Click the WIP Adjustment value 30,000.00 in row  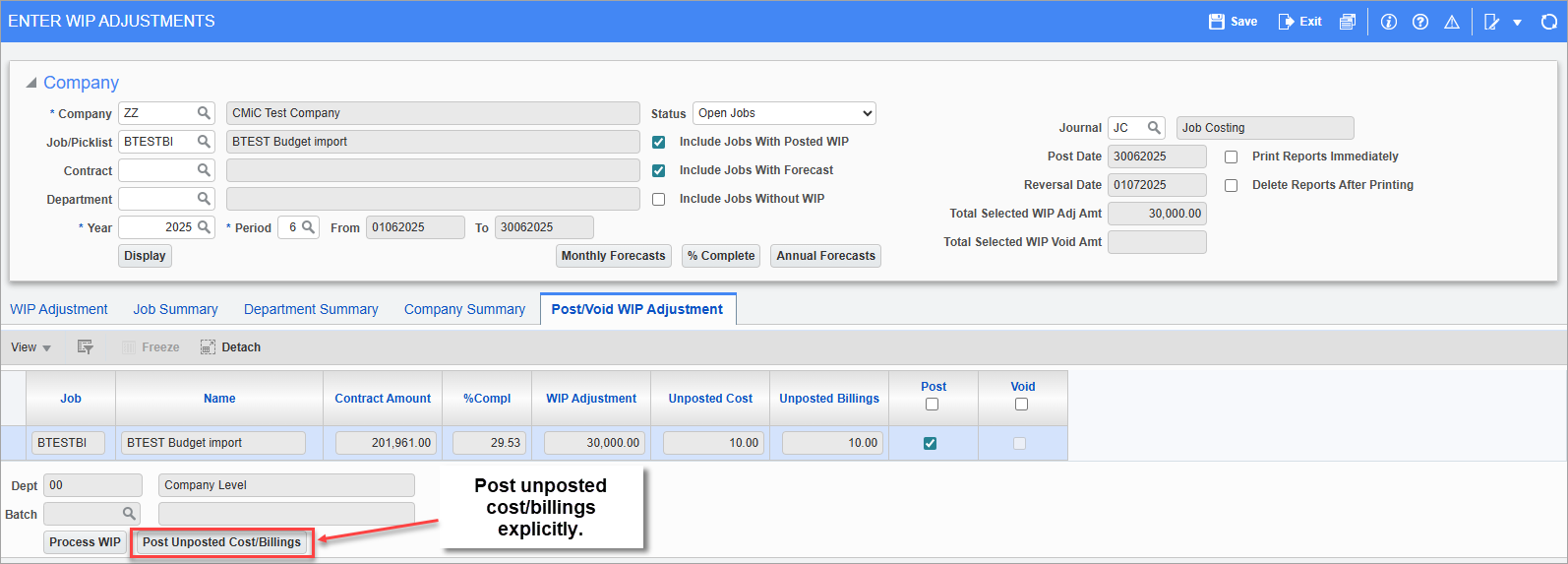click(x=594, y=443)
